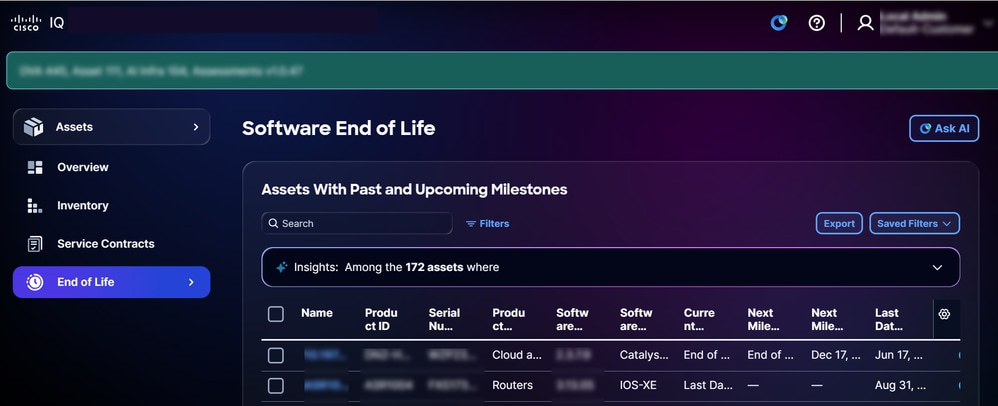Viewport: 998px width, 406px height.
Task: Click the Jun 17 date cell
Action: [898, 355]
